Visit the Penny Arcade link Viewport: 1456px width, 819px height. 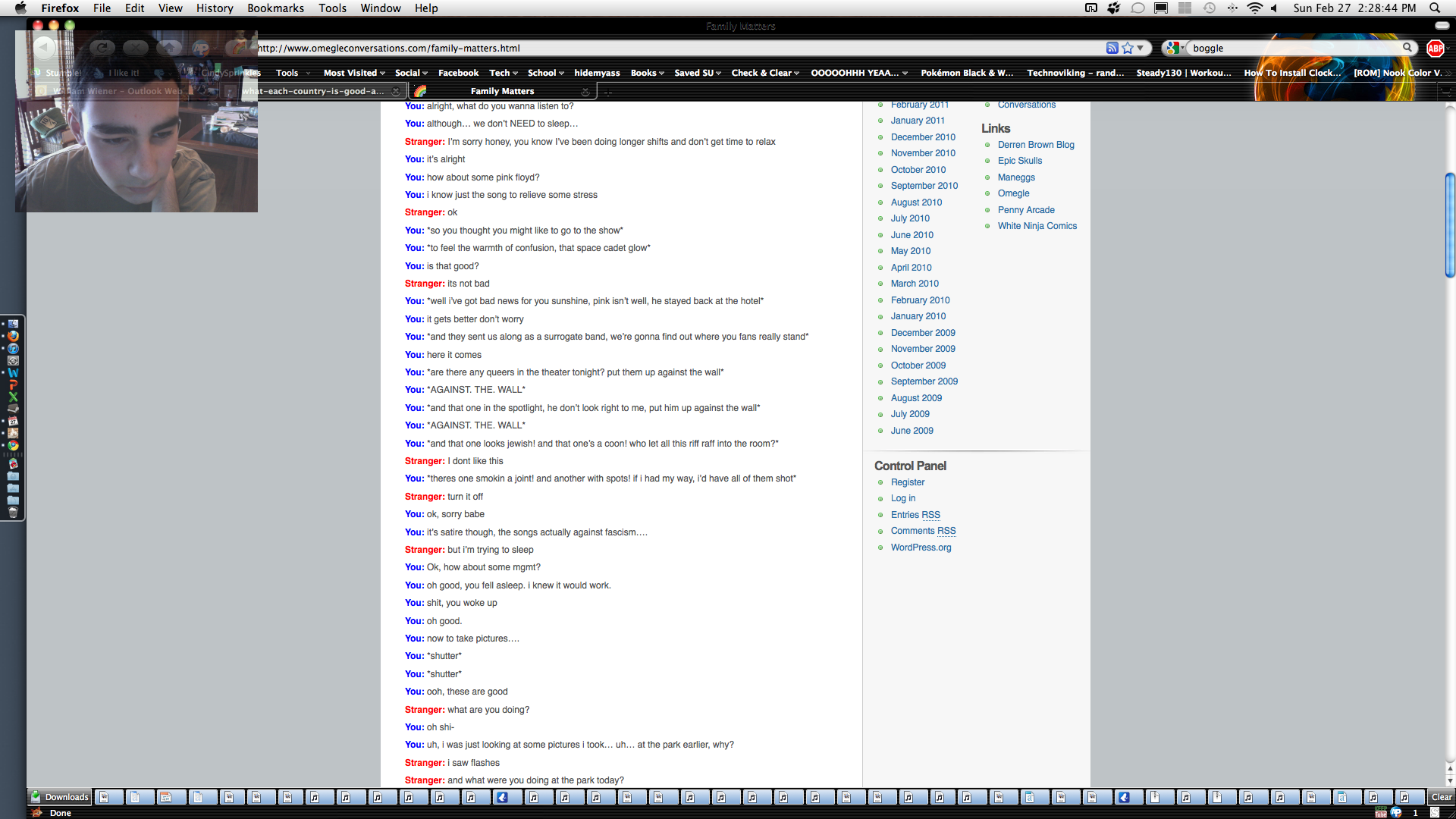point(1026,210)
